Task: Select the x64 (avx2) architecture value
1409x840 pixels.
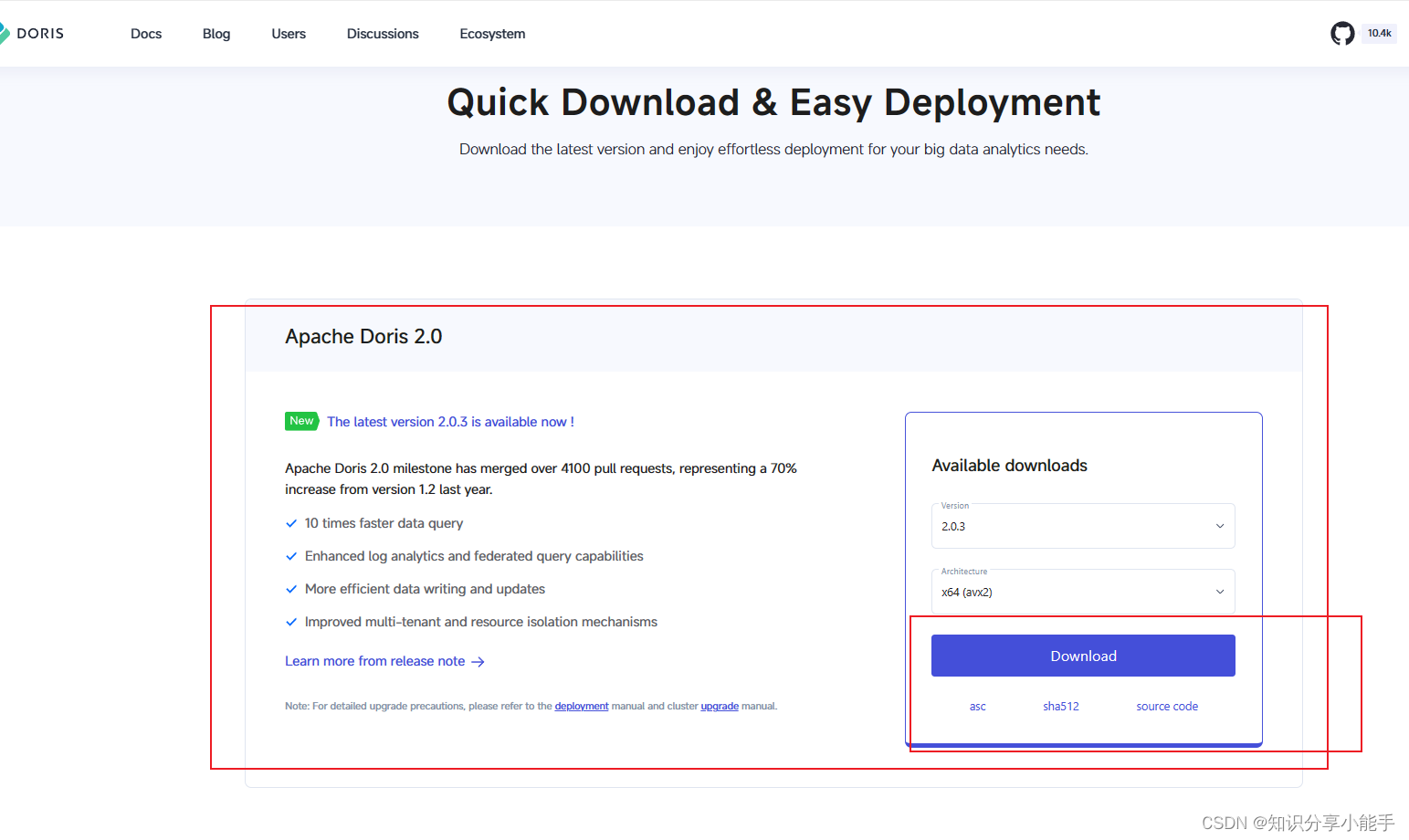Action: (x=967, y=593)
